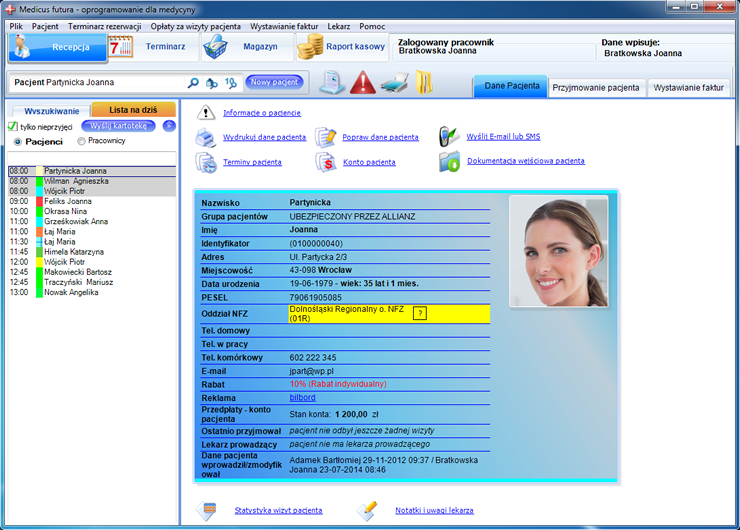Click the Terminarz calendar icon
Viewport: 740px width, 530px height.
point(121,47)
